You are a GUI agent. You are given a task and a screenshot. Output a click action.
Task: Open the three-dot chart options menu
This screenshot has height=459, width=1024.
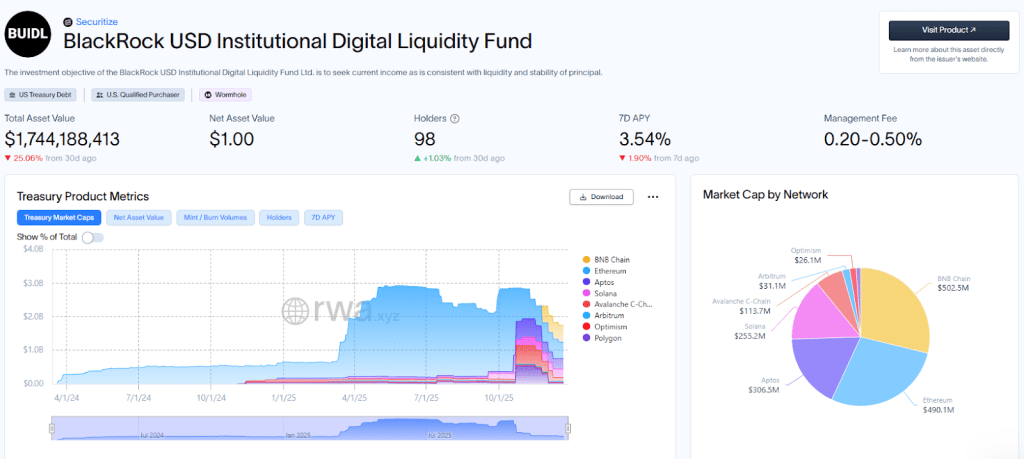pyautogui.click(x=652, y=197)
